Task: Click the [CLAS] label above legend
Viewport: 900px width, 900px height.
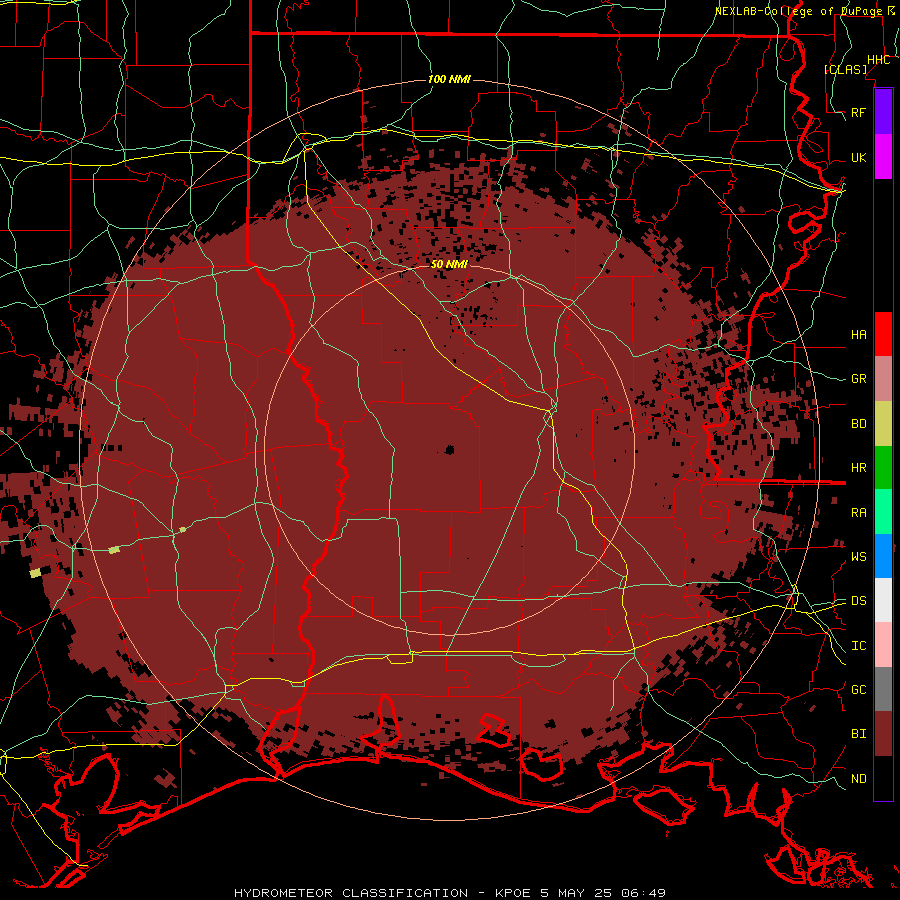Action: pos(845,69)
